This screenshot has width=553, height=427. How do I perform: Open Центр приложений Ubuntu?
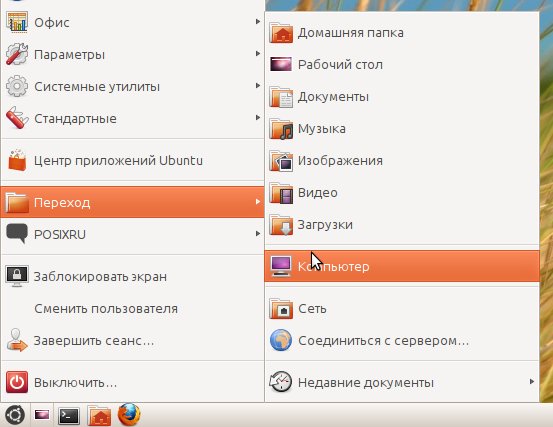tap(133, 160)
